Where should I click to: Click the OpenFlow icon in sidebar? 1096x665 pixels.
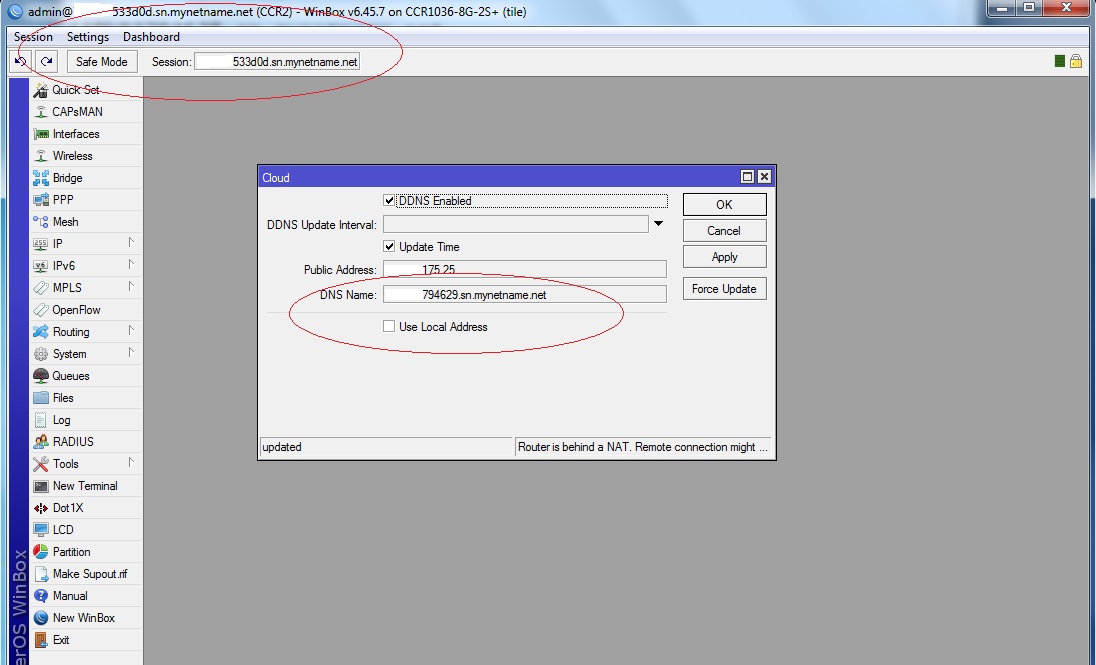41,310
